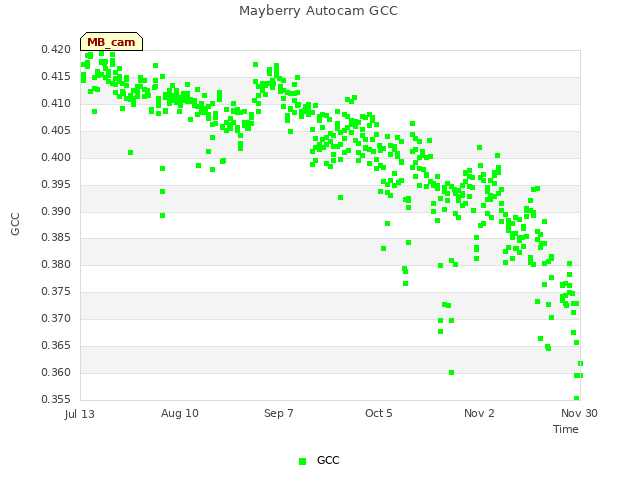Image resolution: width=640 pixels, height=480 pixels.
Task: Click the green GCC legend swatch
Action: 302,461
